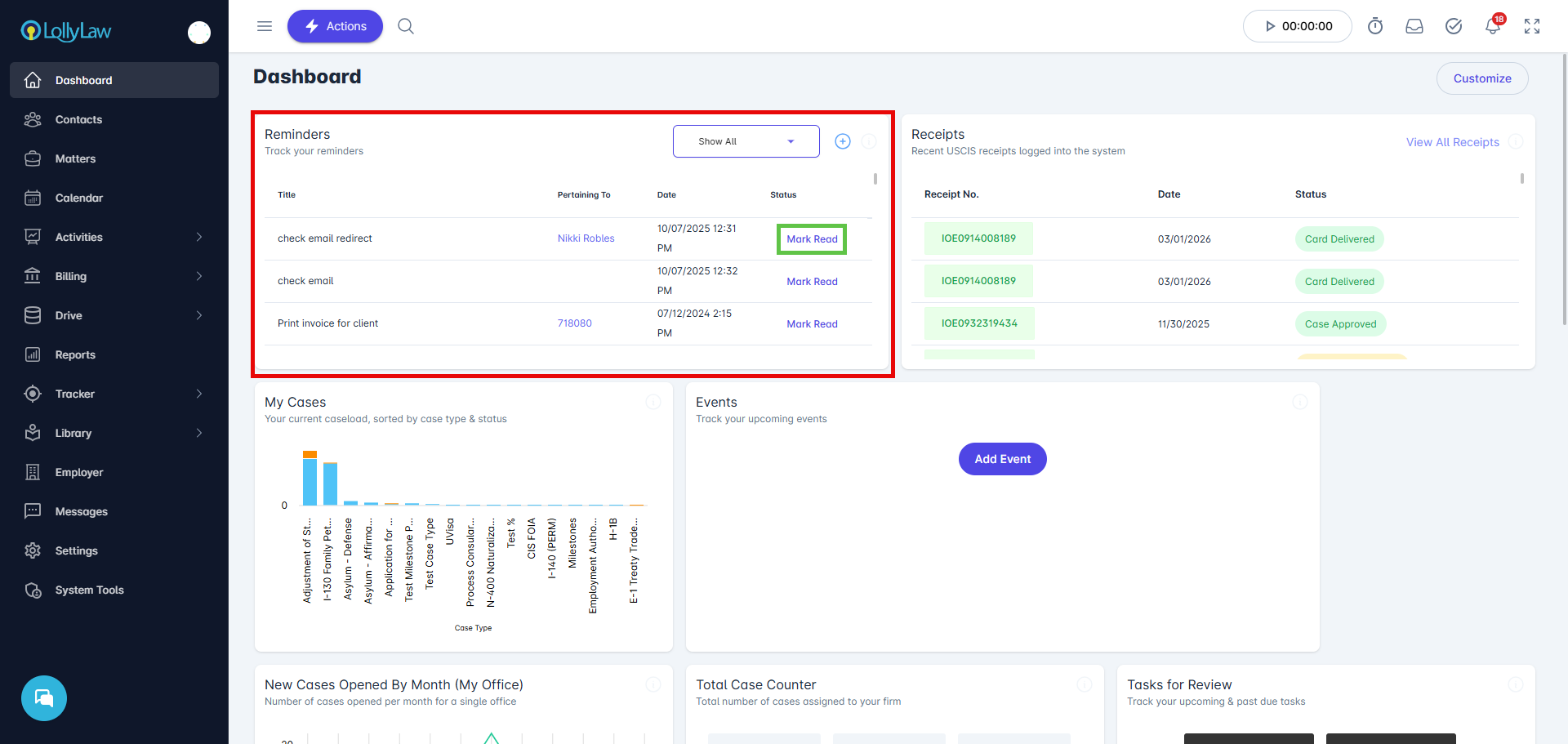Open the inbox tray icon
The width and height of the screenshot is (1568, 744).
tap(1414, 26)
